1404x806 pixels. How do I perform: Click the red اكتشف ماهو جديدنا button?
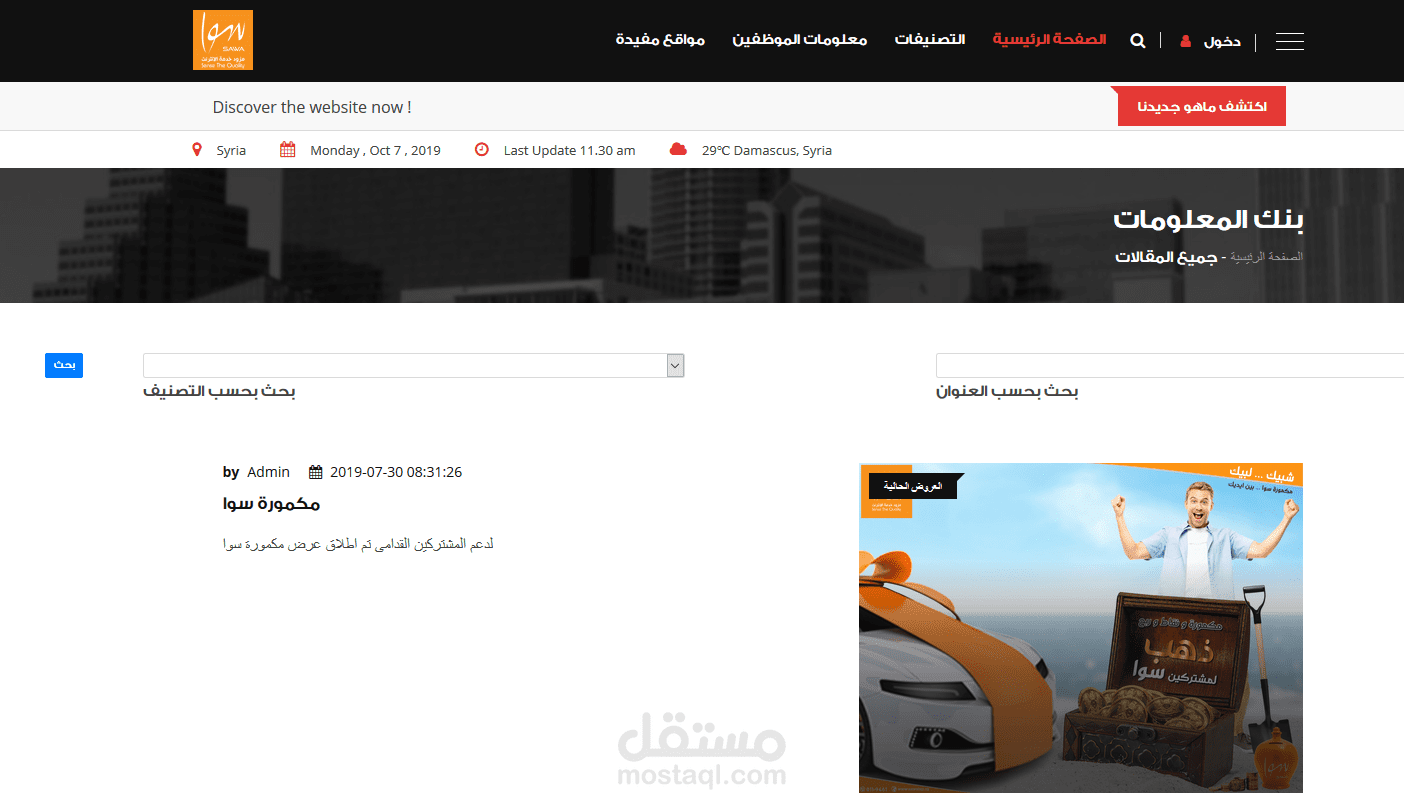[x=1202, y=106]
